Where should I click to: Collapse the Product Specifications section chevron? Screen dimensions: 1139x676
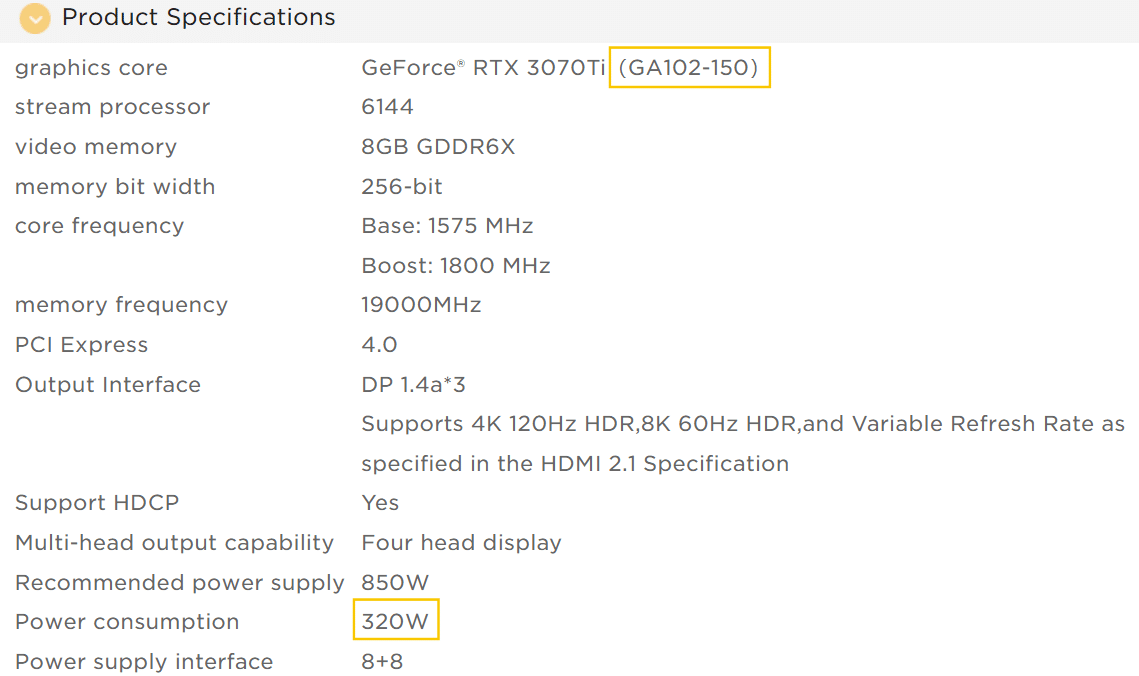point(35,18)
